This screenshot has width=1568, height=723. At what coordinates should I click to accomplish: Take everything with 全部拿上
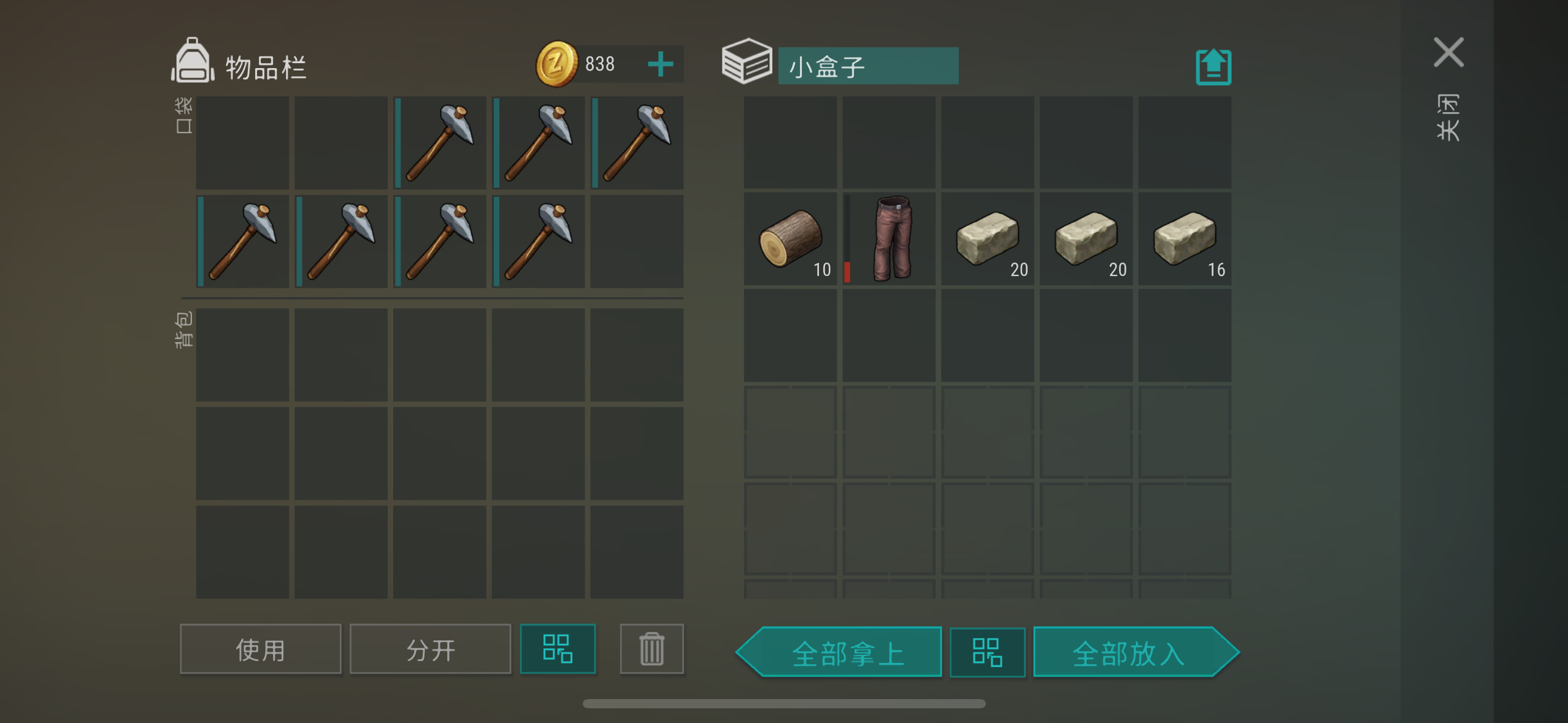pyautogui.click(x=839, y=652)
